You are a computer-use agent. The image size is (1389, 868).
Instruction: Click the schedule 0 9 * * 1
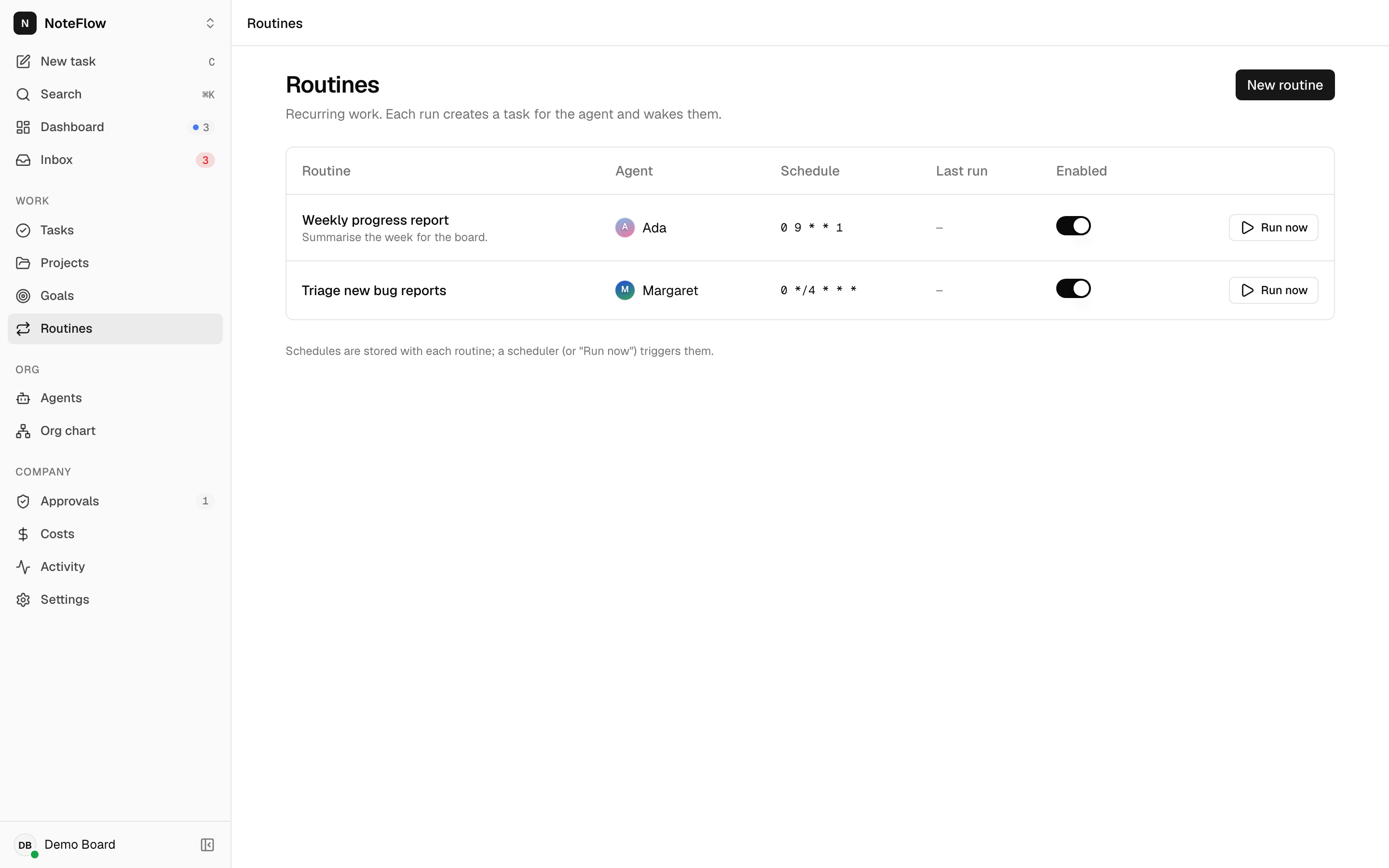[x=811, y=228]
